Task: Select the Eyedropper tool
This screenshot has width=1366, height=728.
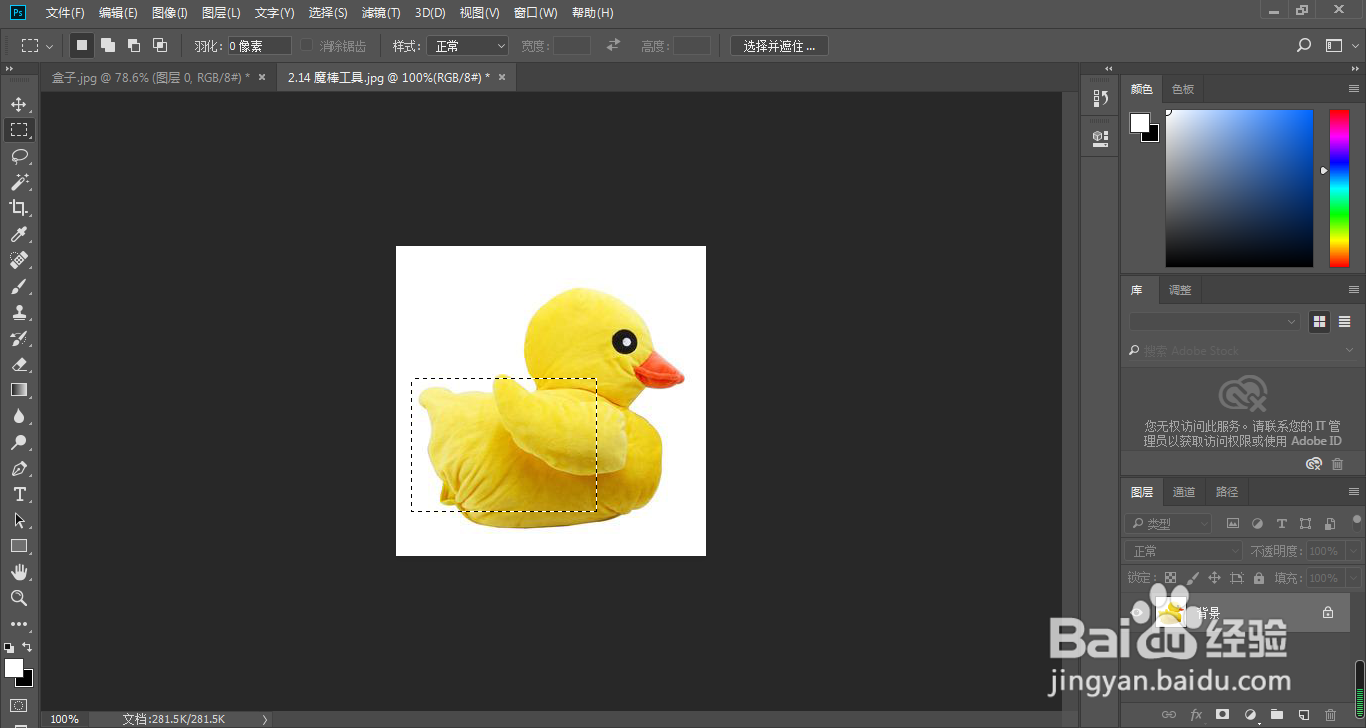Action: coord(19,234)
